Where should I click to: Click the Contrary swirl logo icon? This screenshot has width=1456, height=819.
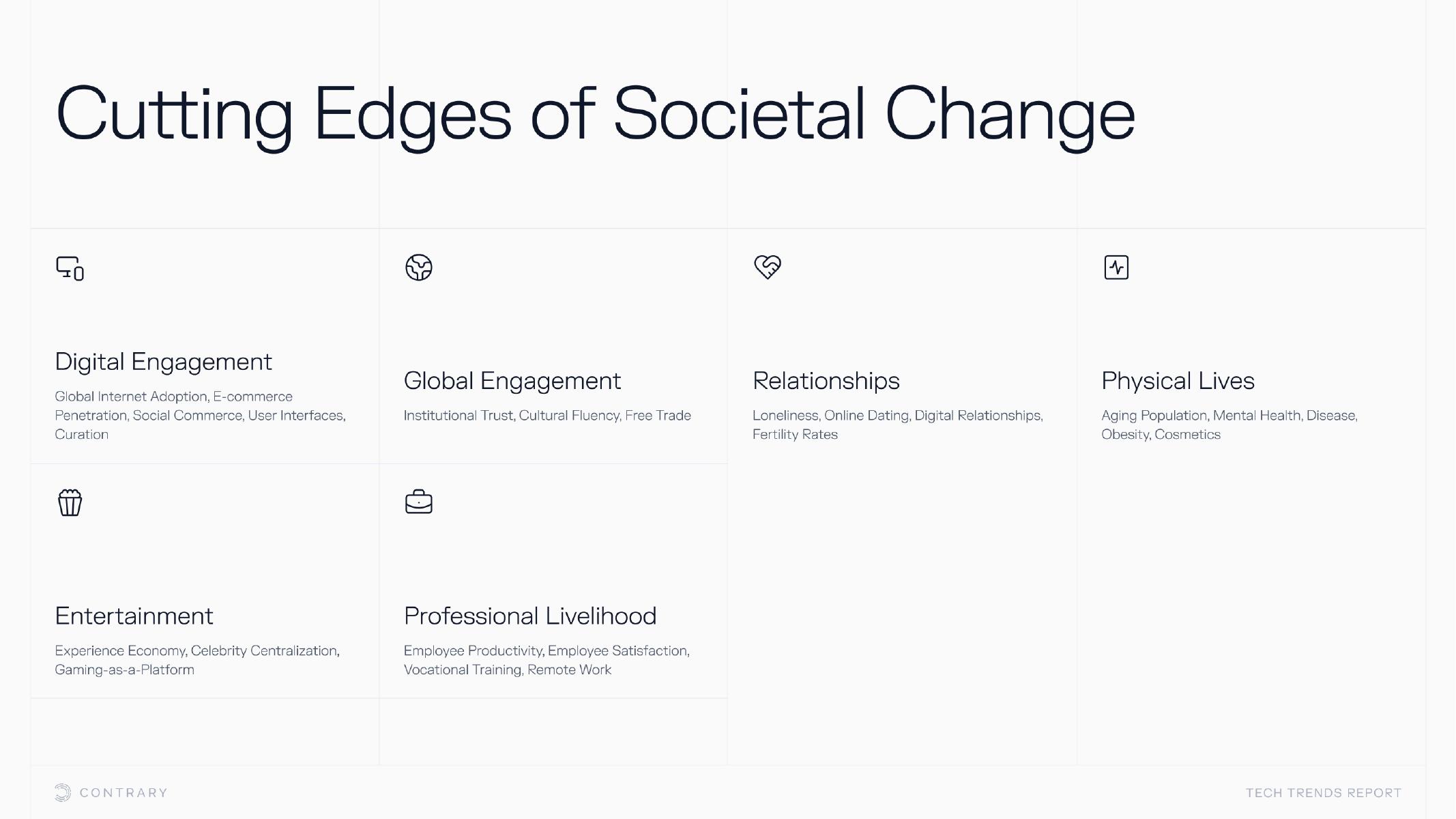click(x=63, y=792)
